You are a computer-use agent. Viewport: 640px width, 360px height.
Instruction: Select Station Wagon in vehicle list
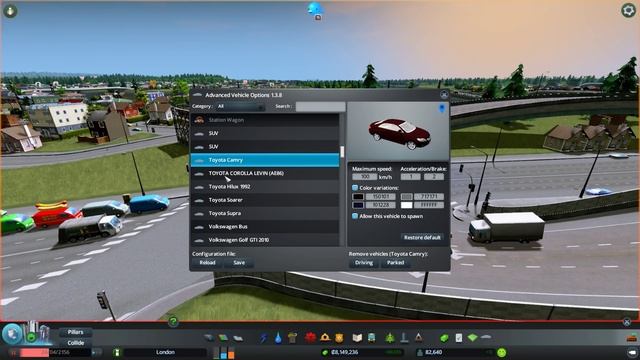[264, 120]
